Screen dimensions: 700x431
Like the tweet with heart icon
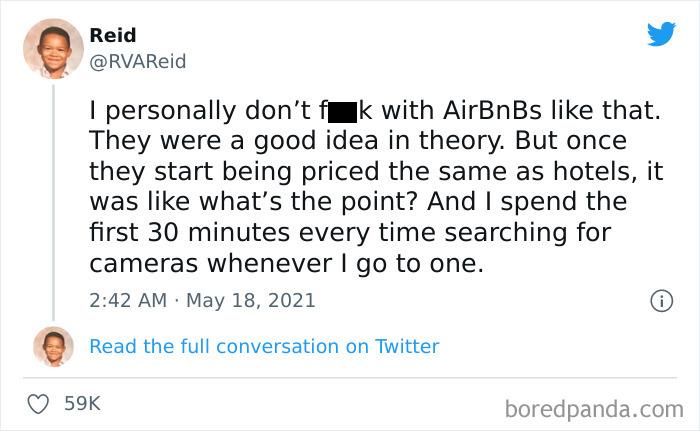[x=38, y=404]
